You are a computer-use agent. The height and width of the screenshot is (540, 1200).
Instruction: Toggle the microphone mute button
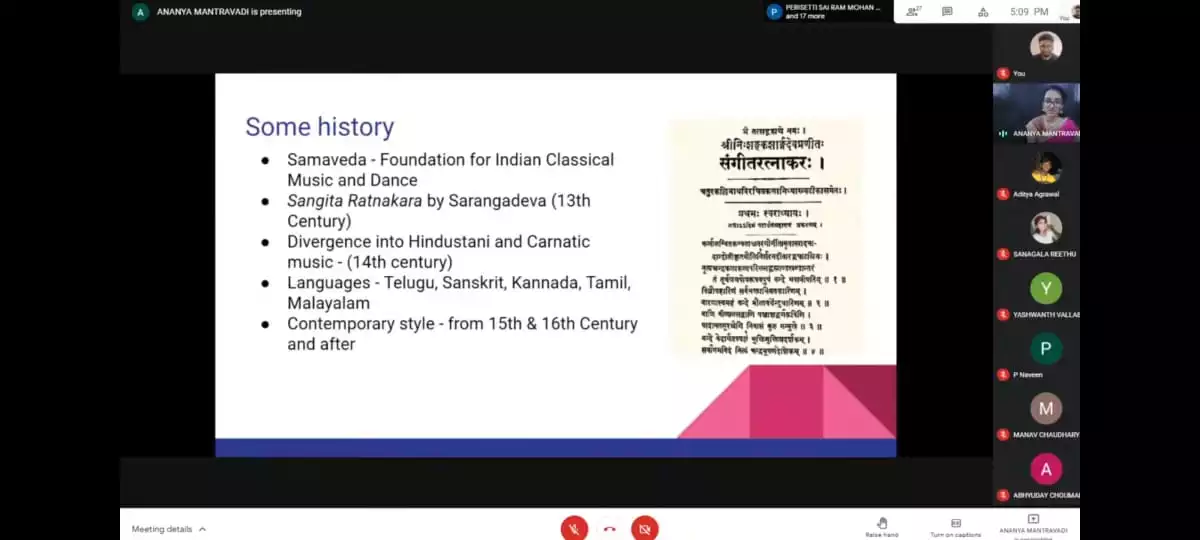pos(574,528)
